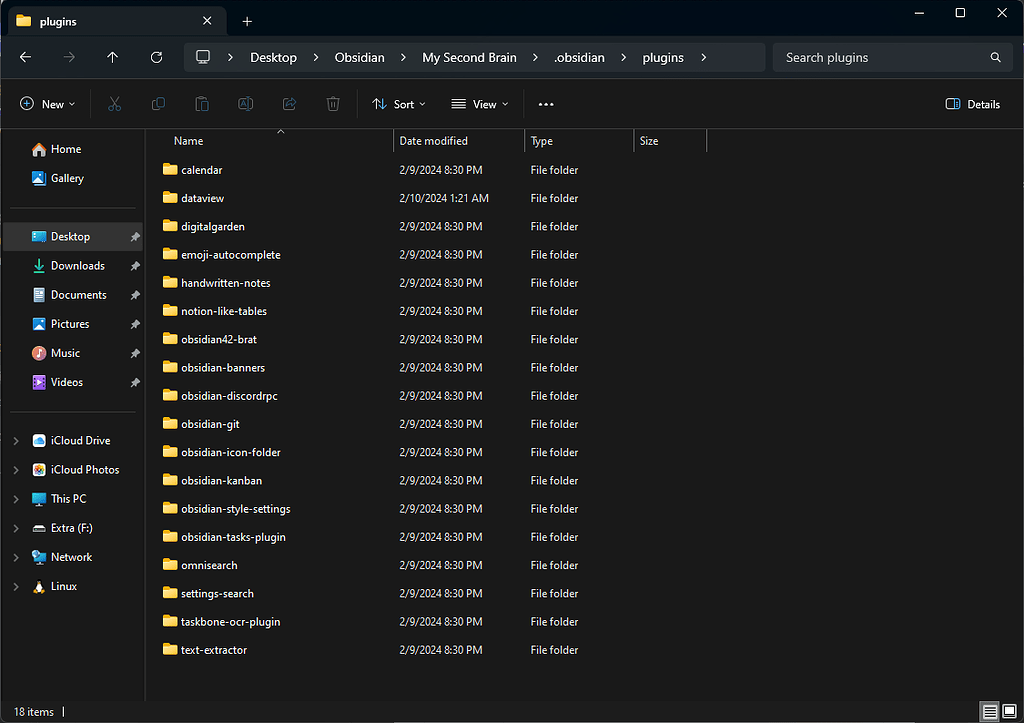Cut the selection using the scissors icon
The image size is (1024, 723).
point(115,104)
